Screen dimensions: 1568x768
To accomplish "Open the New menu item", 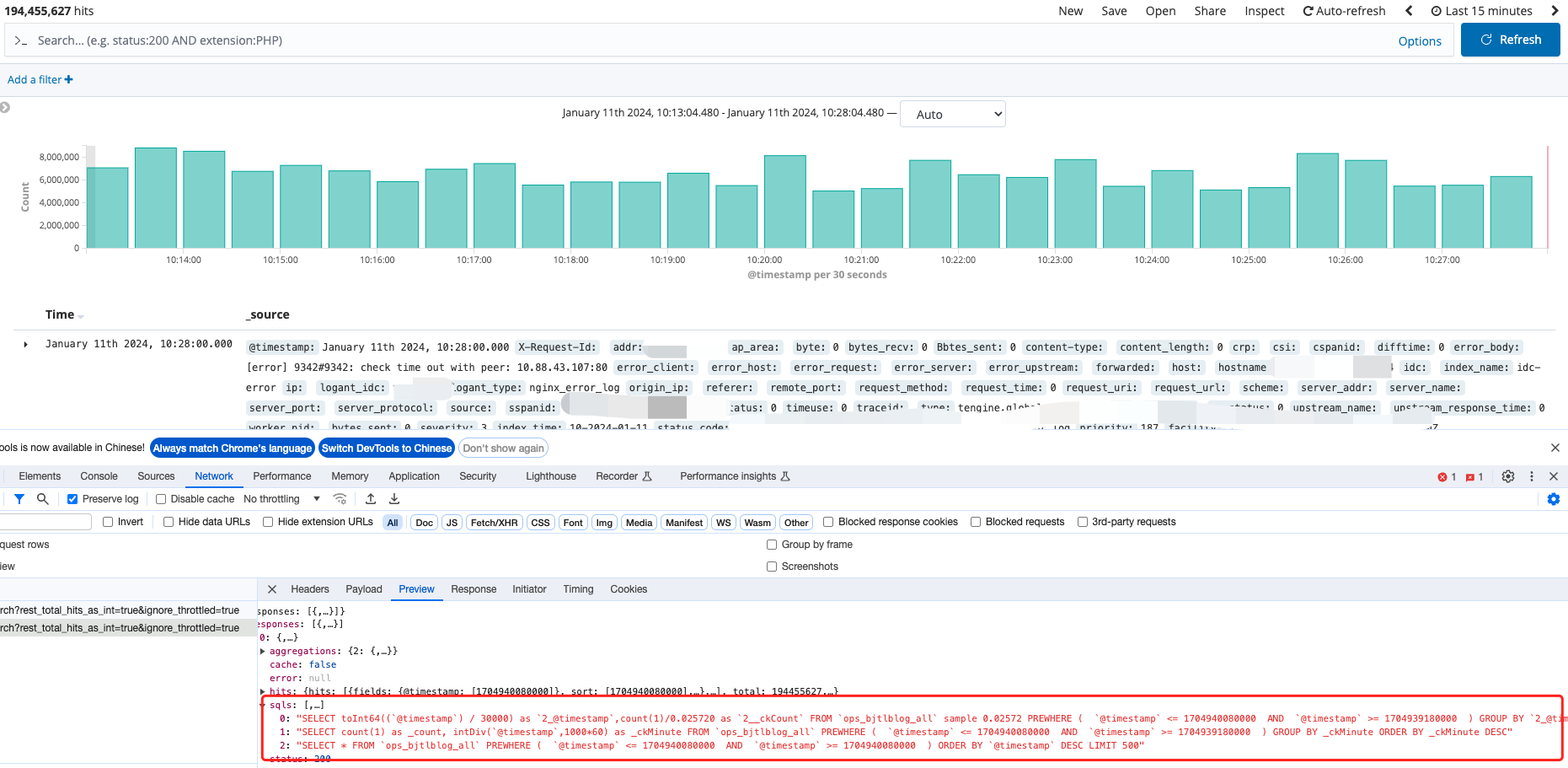I will click(x=1070, y=11).
